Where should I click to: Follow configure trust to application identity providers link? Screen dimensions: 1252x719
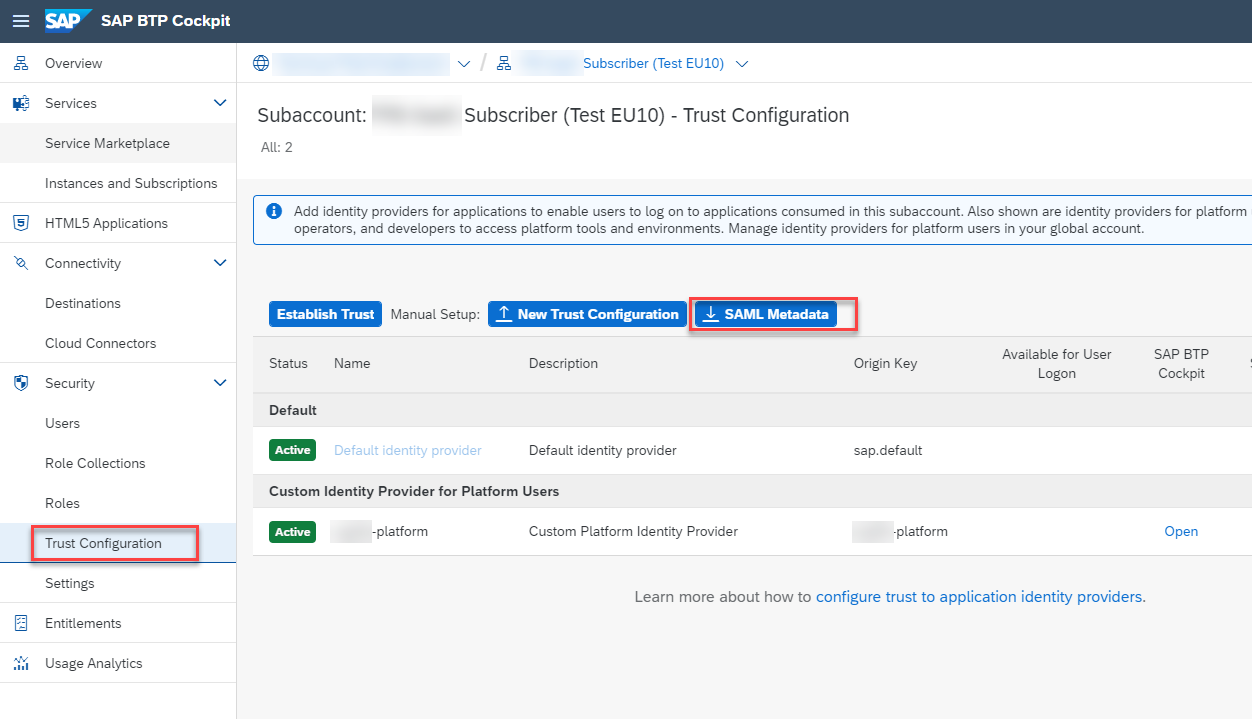pyautogui.click(x=981, y=597)
